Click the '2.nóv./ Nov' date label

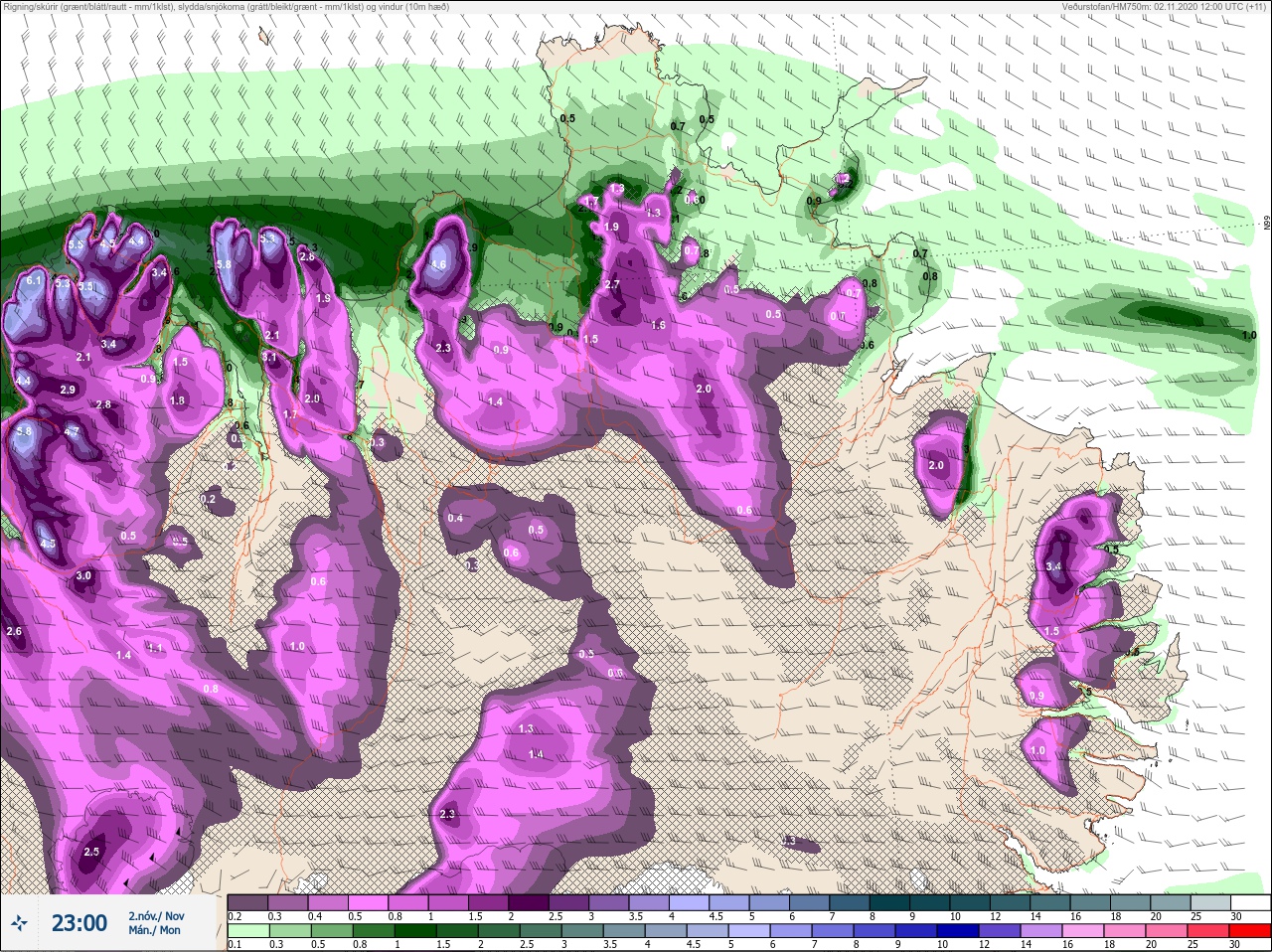point(156,915)
